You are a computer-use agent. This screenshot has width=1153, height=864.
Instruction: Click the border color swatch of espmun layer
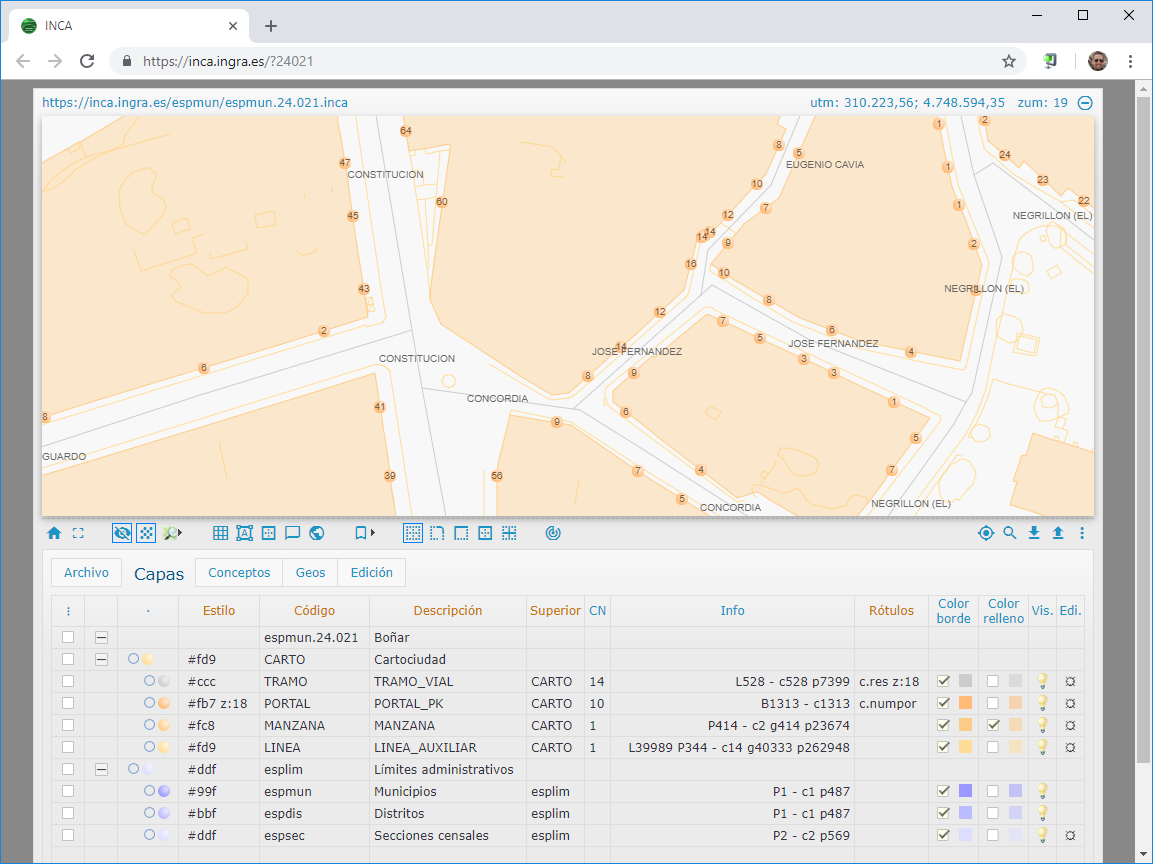point(965,791)
